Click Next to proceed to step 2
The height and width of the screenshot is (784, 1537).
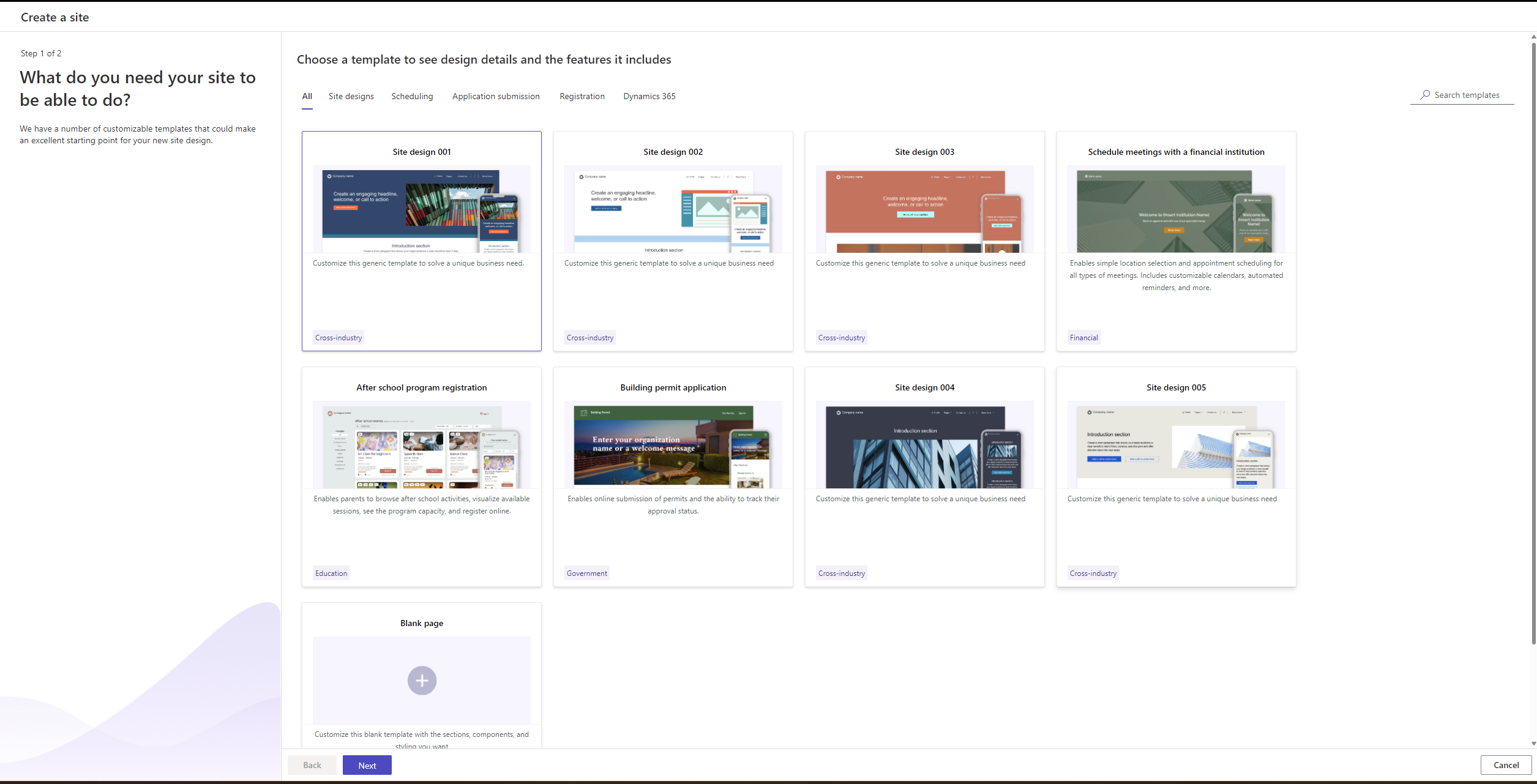pos(366,764)
